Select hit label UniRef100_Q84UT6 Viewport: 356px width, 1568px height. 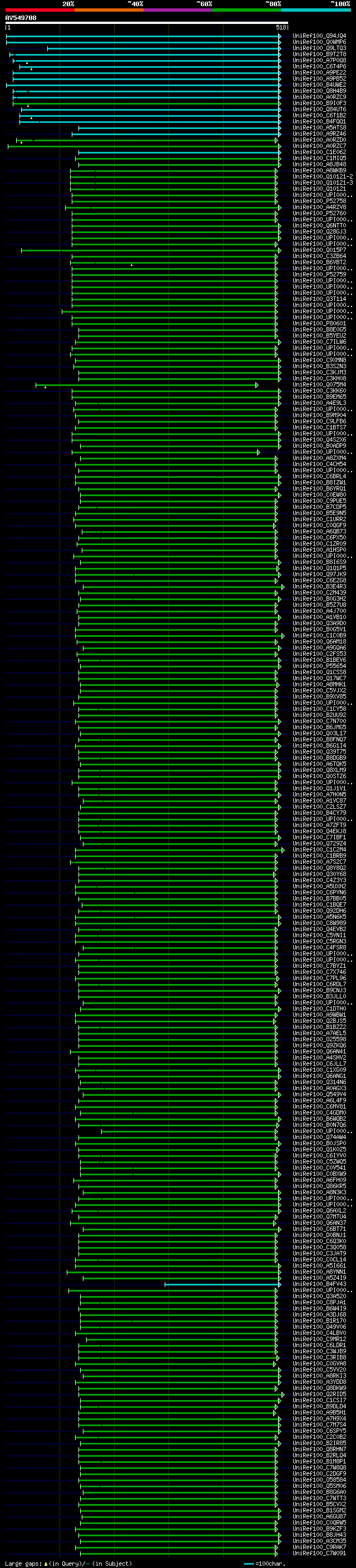point(319,110)
